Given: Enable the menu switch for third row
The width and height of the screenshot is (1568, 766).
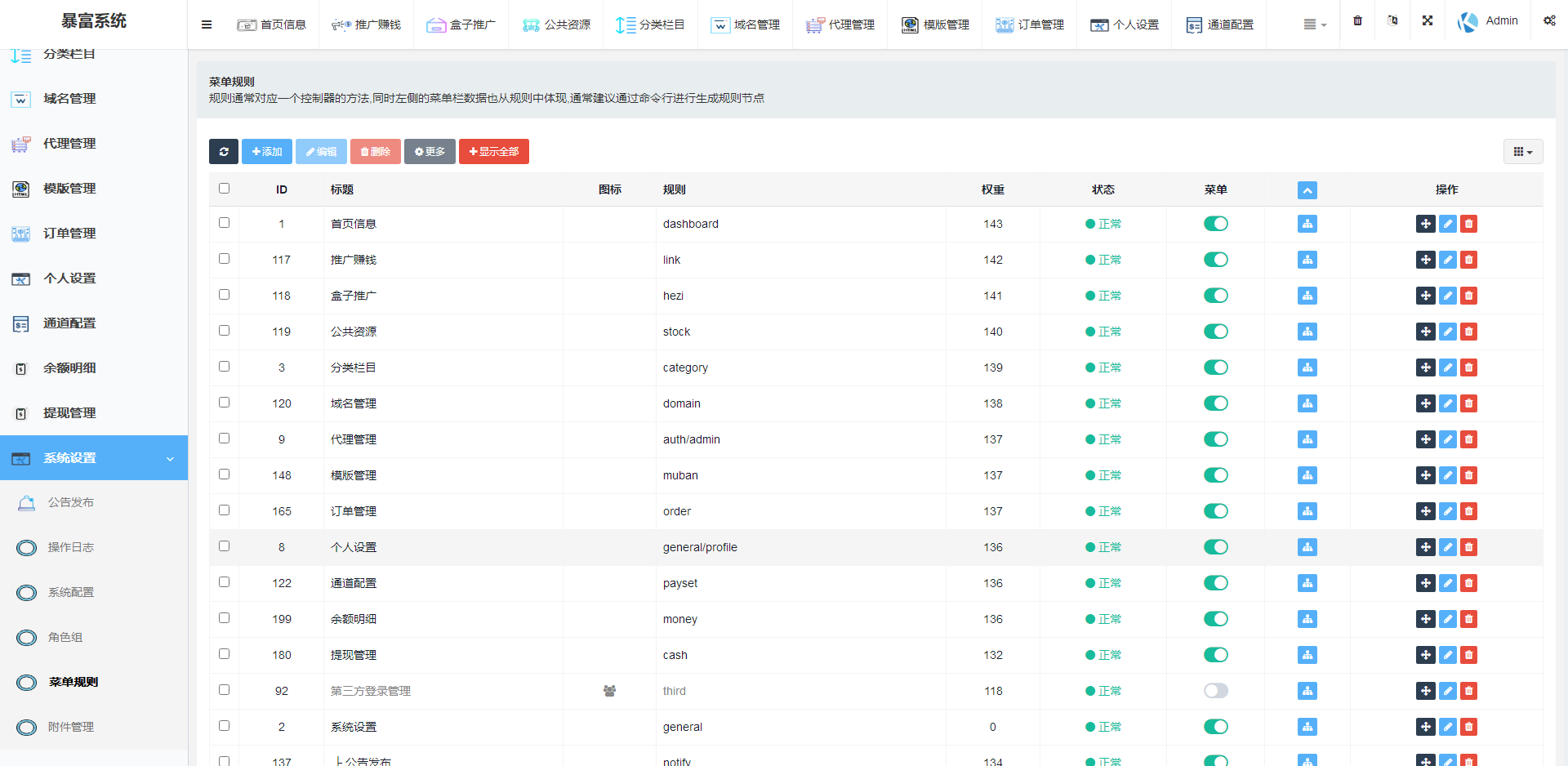Looking at the screenshot, I should coord(1215,691).
